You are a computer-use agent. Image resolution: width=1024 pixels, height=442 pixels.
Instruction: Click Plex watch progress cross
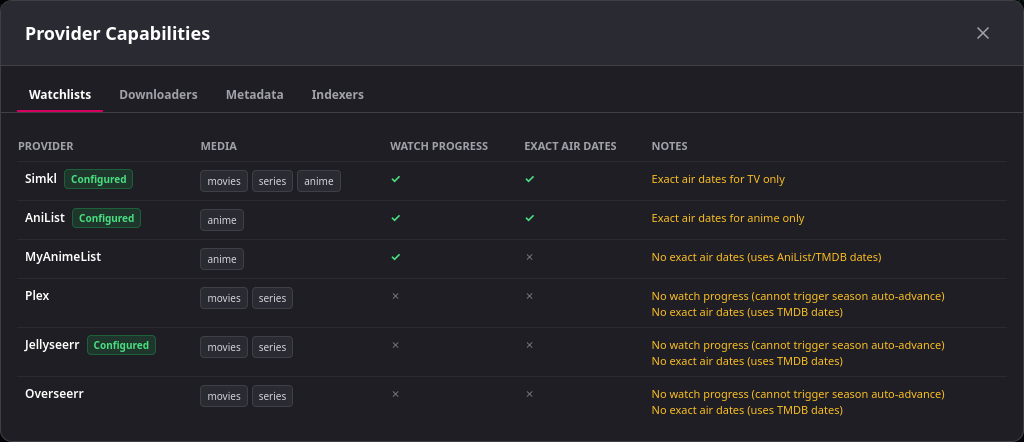pyautogui.click(x=395, y=296)
